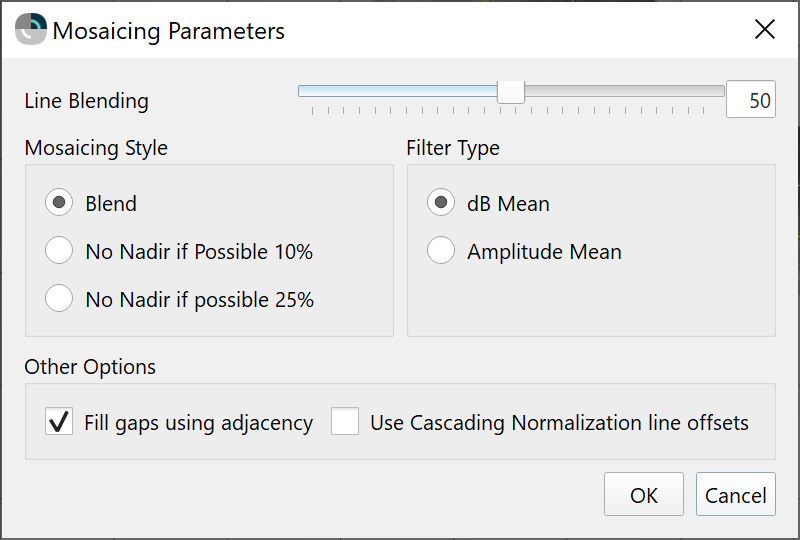Confirm settings with the OK button
The height and width of the screenshot is (540, 800).
click(643, 495)
